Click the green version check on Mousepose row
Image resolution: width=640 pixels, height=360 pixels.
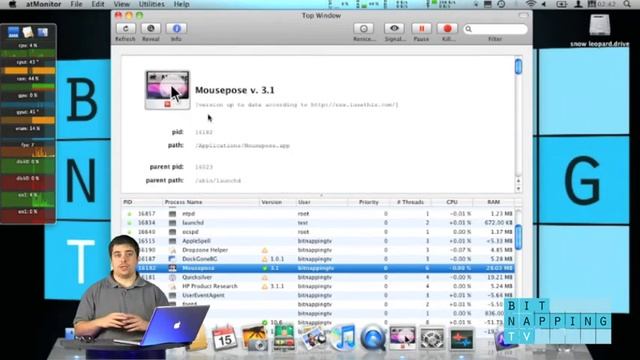(x=264, y=268)
